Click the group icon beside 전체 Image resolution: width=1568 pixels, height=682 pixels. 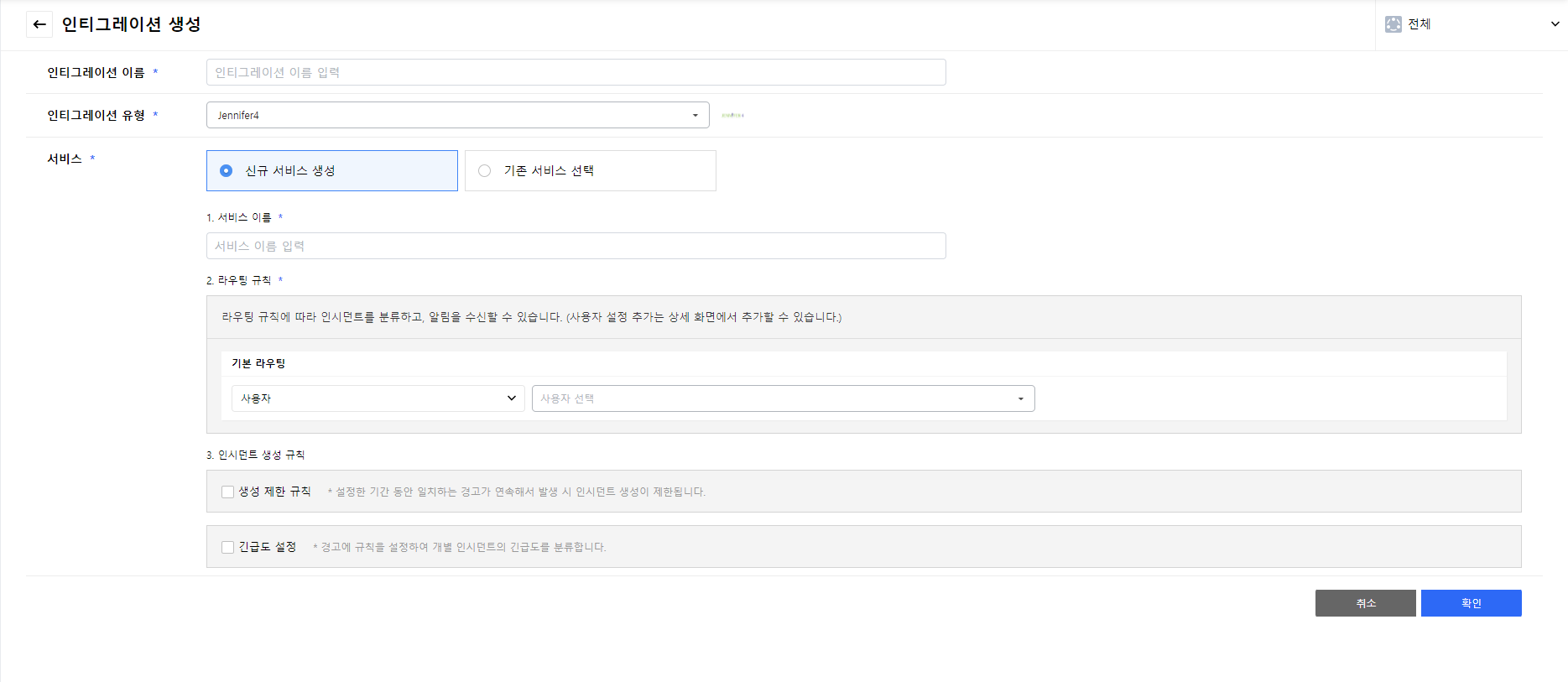tap(1393, 24)
